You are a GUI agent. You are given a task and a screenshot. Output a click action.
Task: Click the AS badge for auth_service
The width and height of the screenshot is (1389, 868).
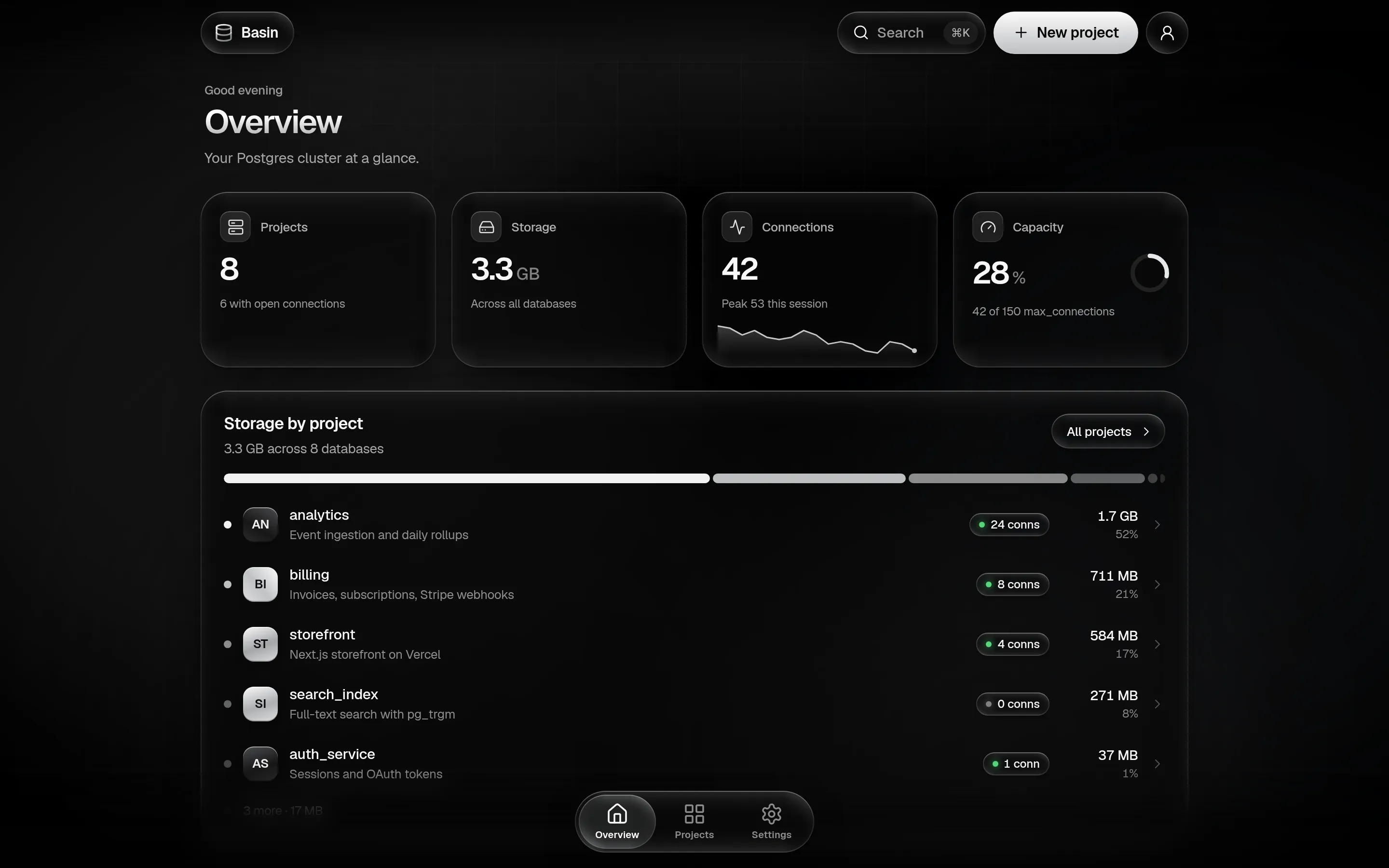click(x=260, y=763)
